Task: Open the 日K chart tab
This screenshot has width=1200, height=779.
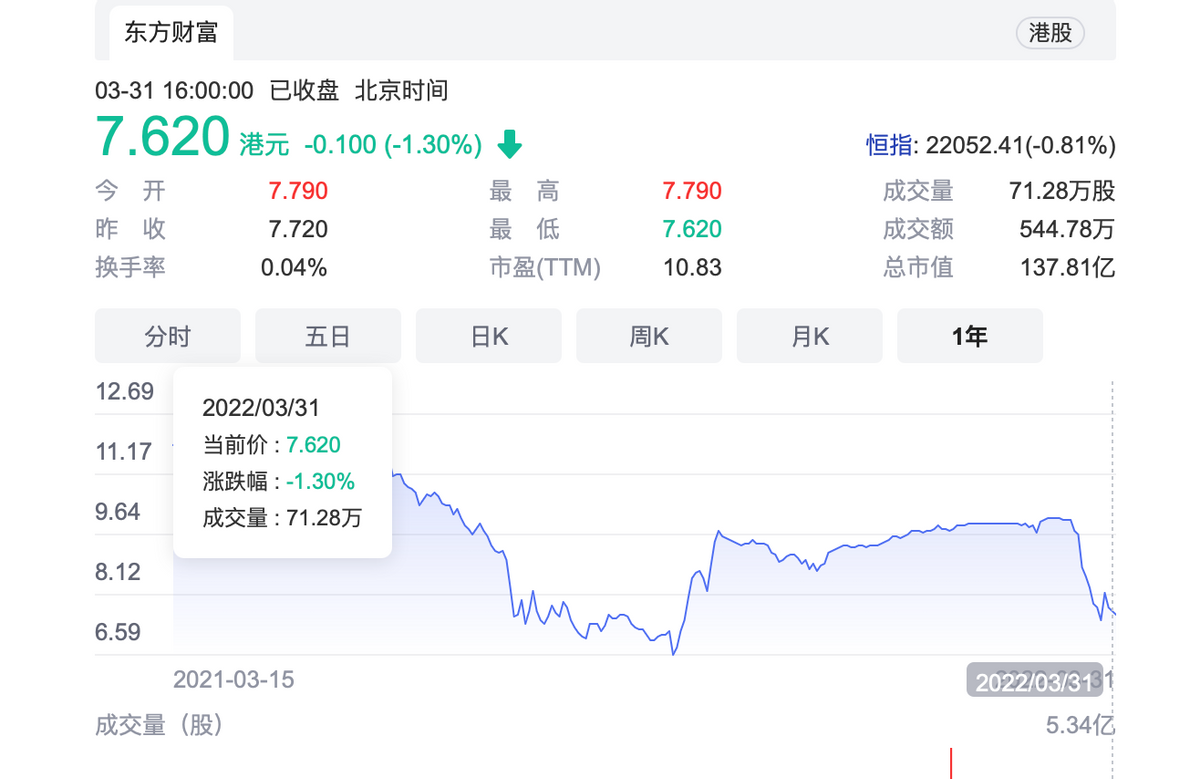Action: click(x=489, y=336)
